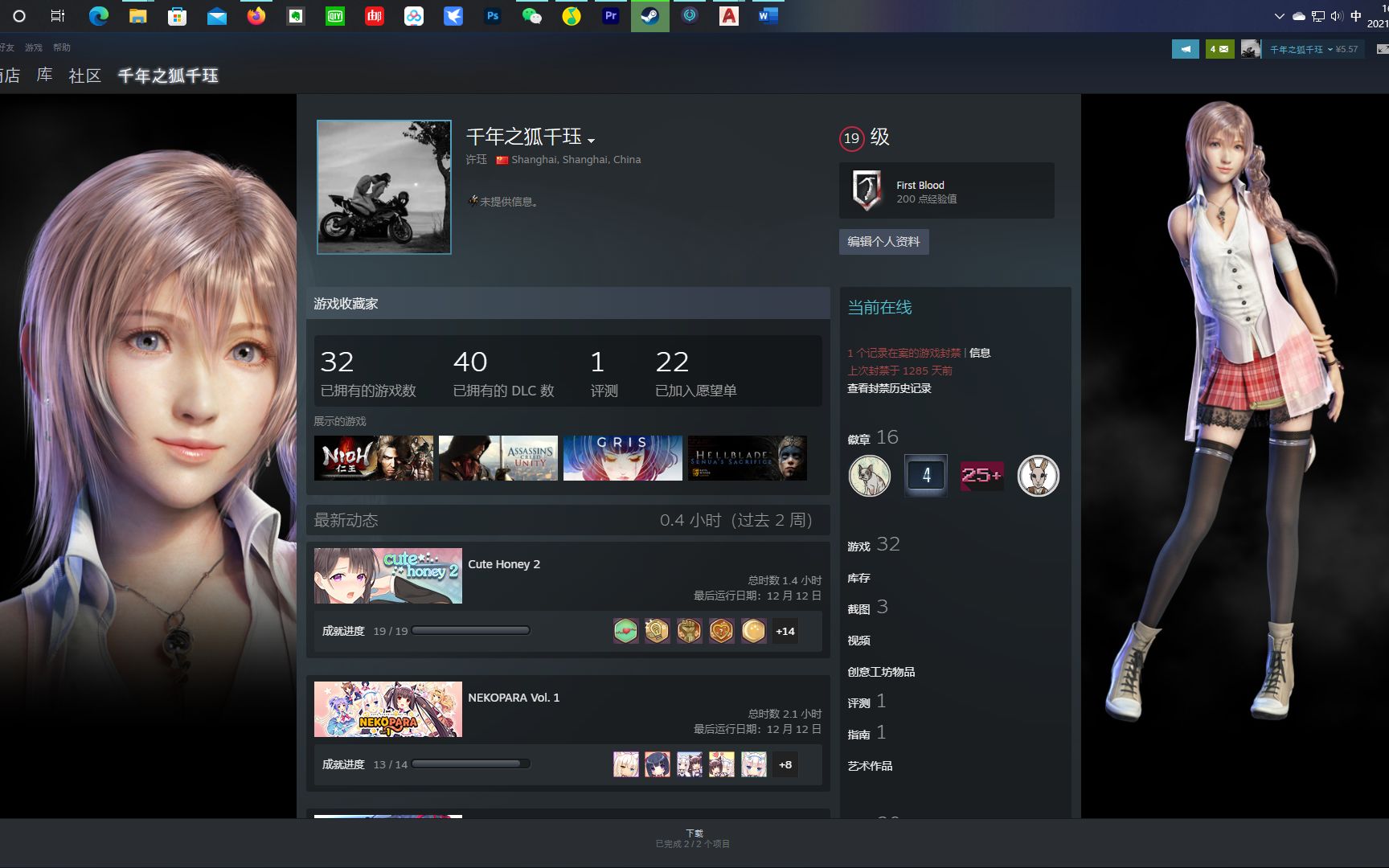The width and height of the screenshot is (1389, 868).
Task: Open Cute Honey 2 成就进度 achievements
Action: [x=343, y=631]
